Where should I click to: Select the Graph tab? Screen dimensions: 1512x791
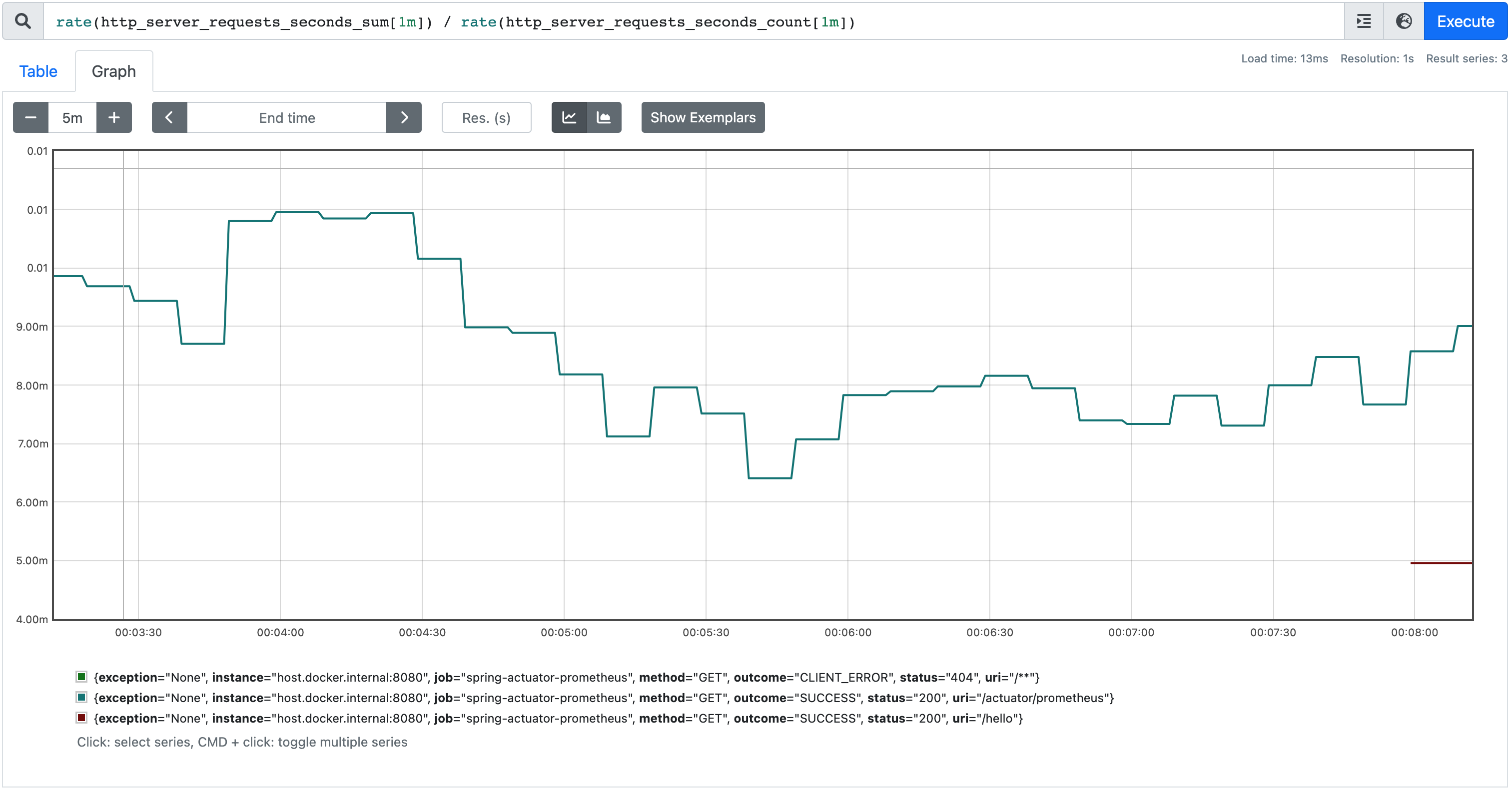coord(114,71)
